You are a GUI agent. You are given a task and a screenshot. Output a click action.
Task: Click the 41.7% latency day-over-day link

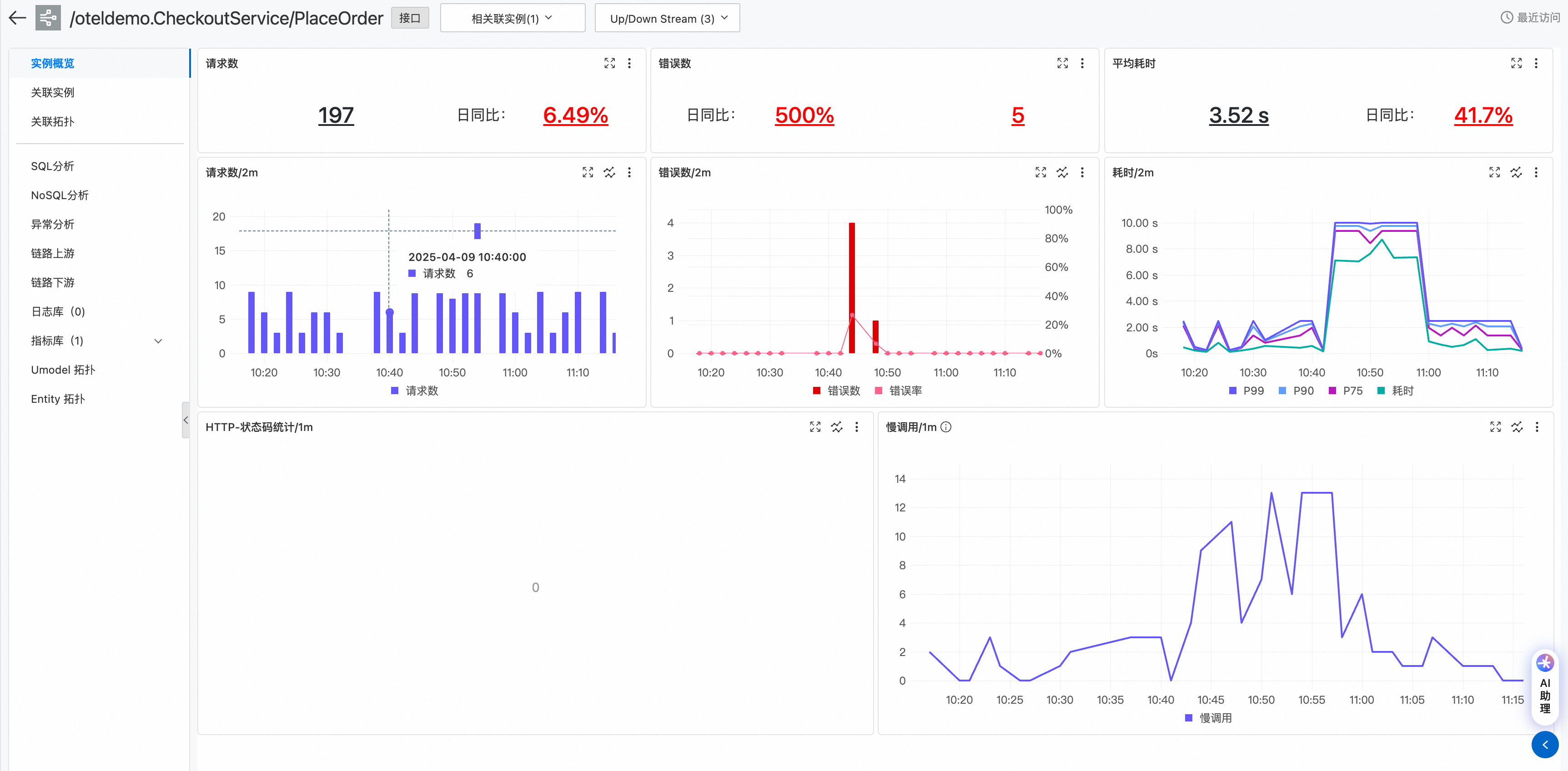pos(1483,115)
